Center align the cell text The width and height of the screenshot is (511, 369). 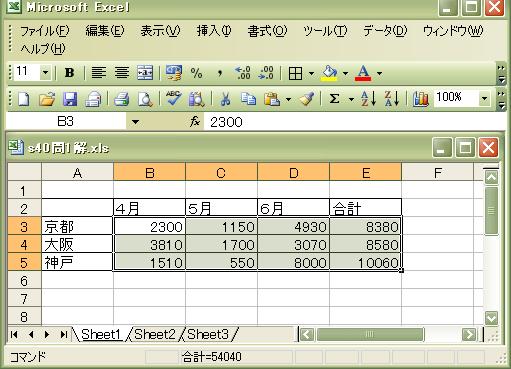pyautogui.click(x=122, y=73)
